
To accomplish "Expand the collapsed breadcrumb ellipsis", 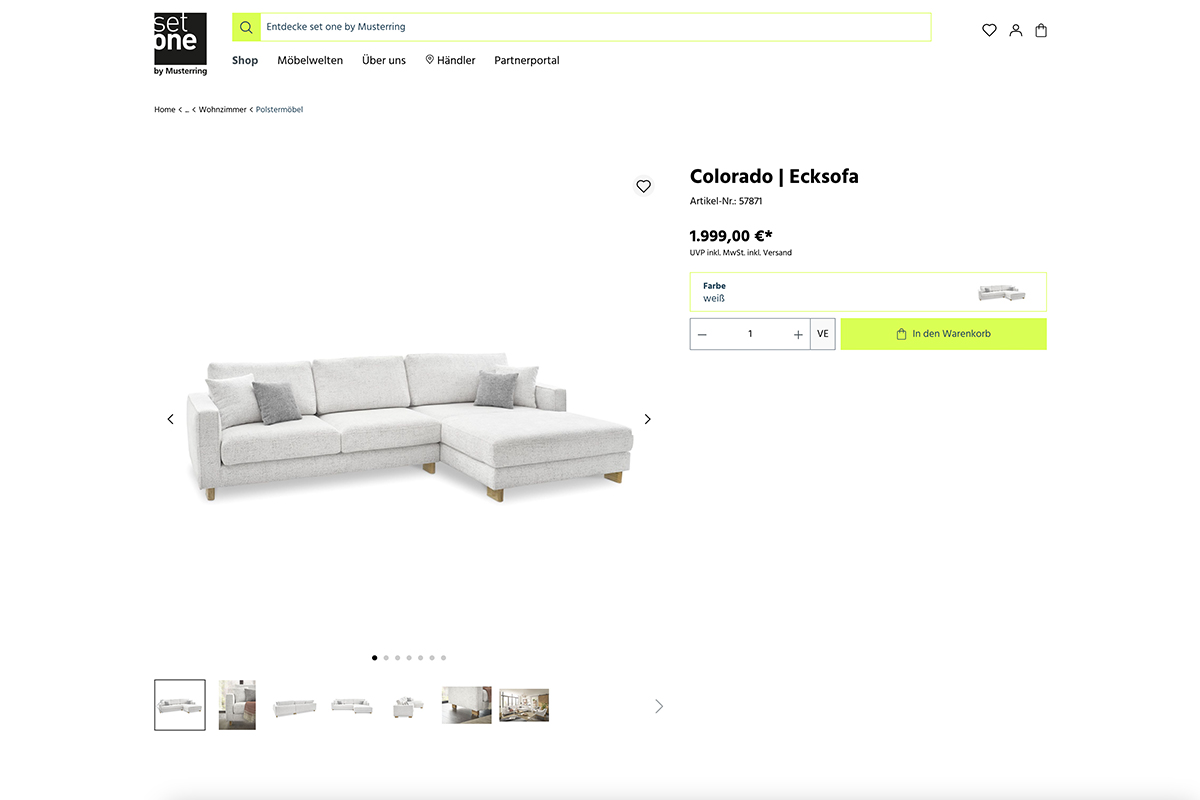I will click(187, 110).
